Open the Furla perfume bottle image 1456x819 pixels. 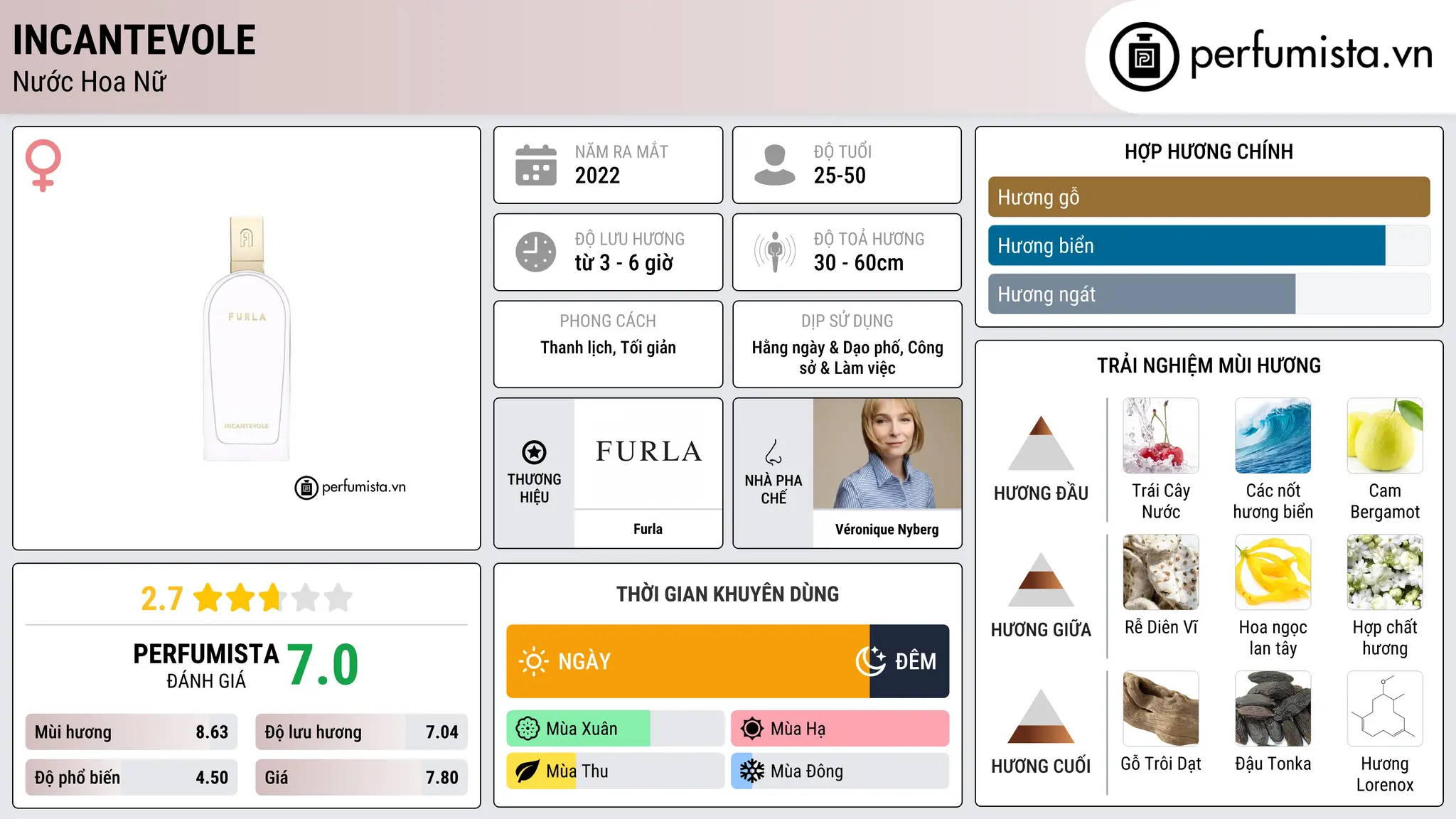(247, 339)
